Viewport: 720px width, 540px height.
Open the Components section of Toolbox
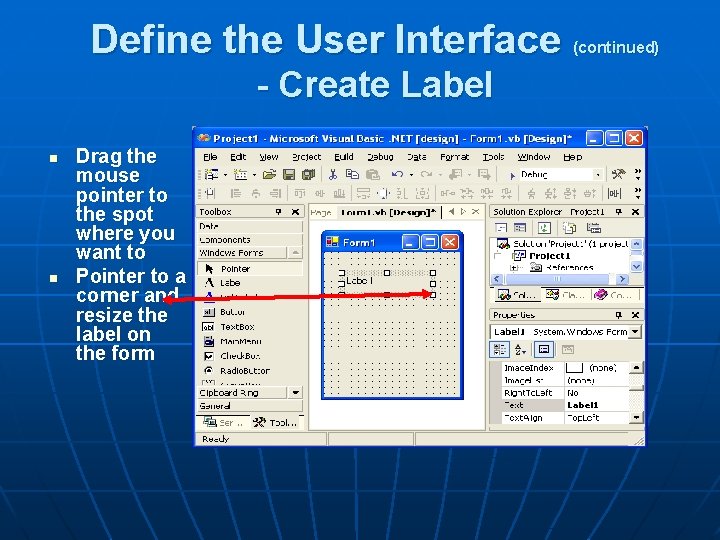[250, 240]
